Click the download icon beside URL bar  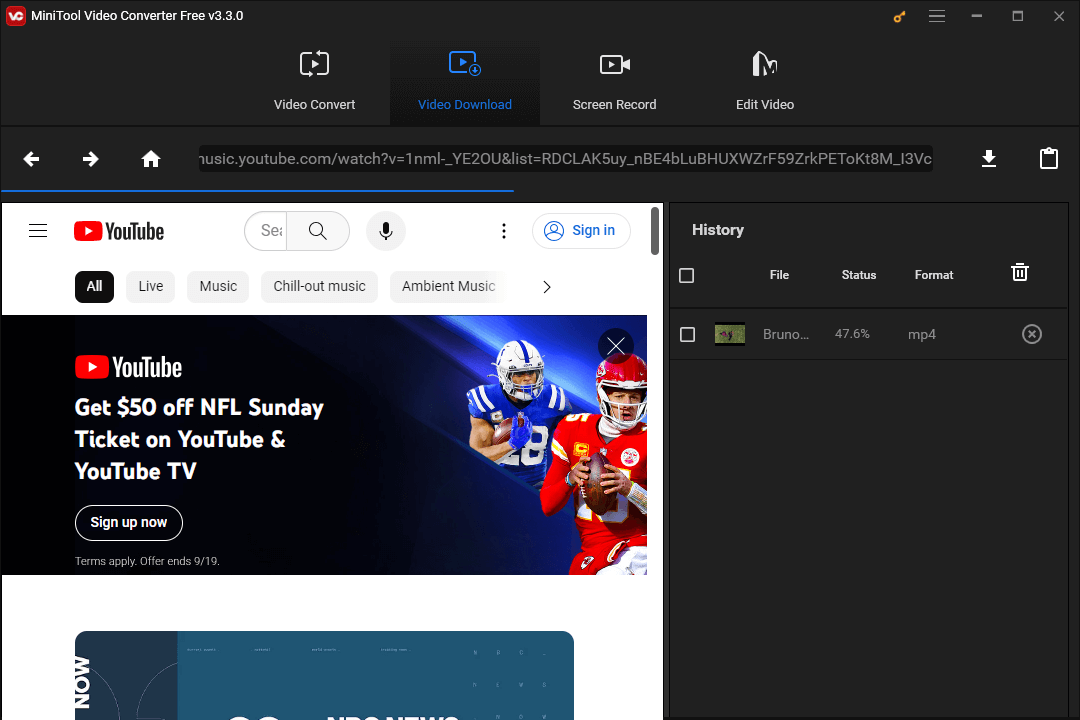(989, 159)
